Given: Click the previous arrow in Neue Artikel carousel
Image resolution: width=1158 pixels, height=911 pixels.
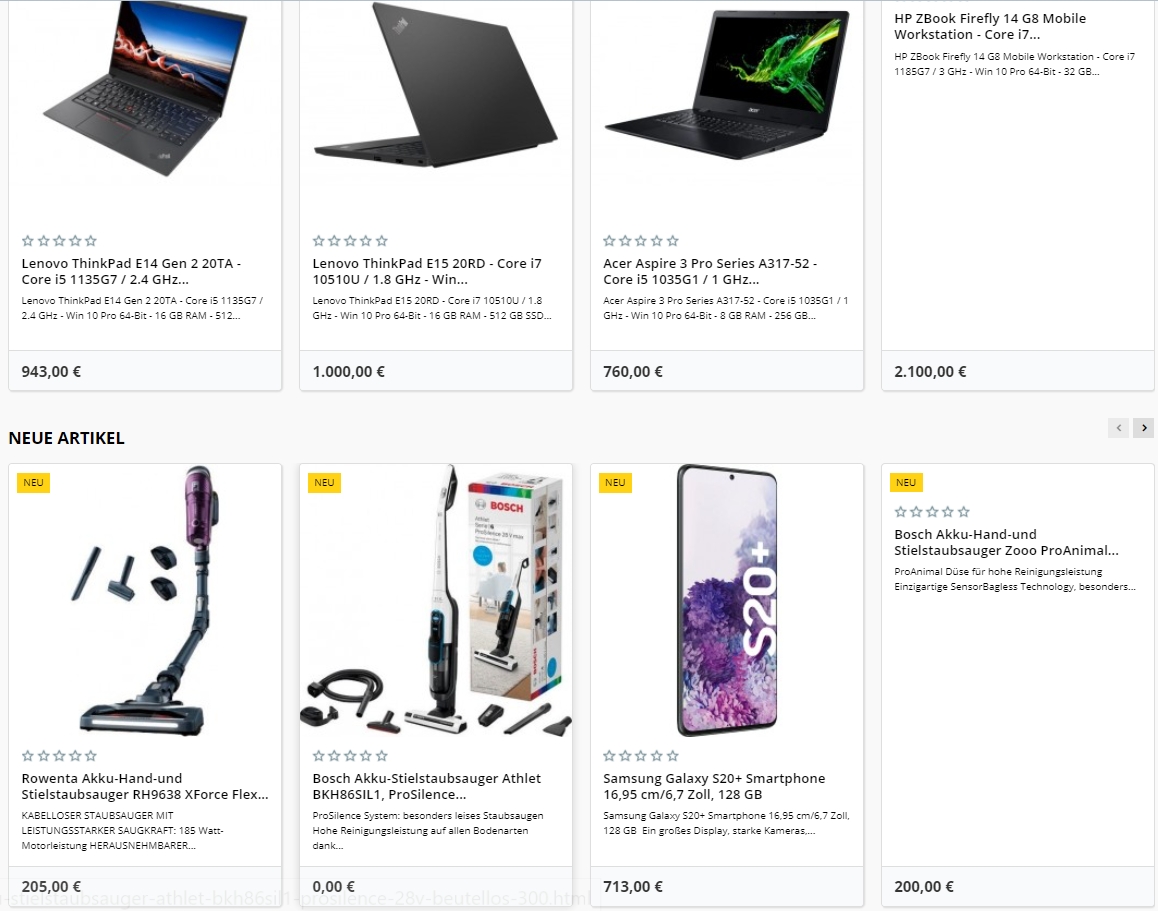Looking at the screenshot, I should pos(1118,427).
